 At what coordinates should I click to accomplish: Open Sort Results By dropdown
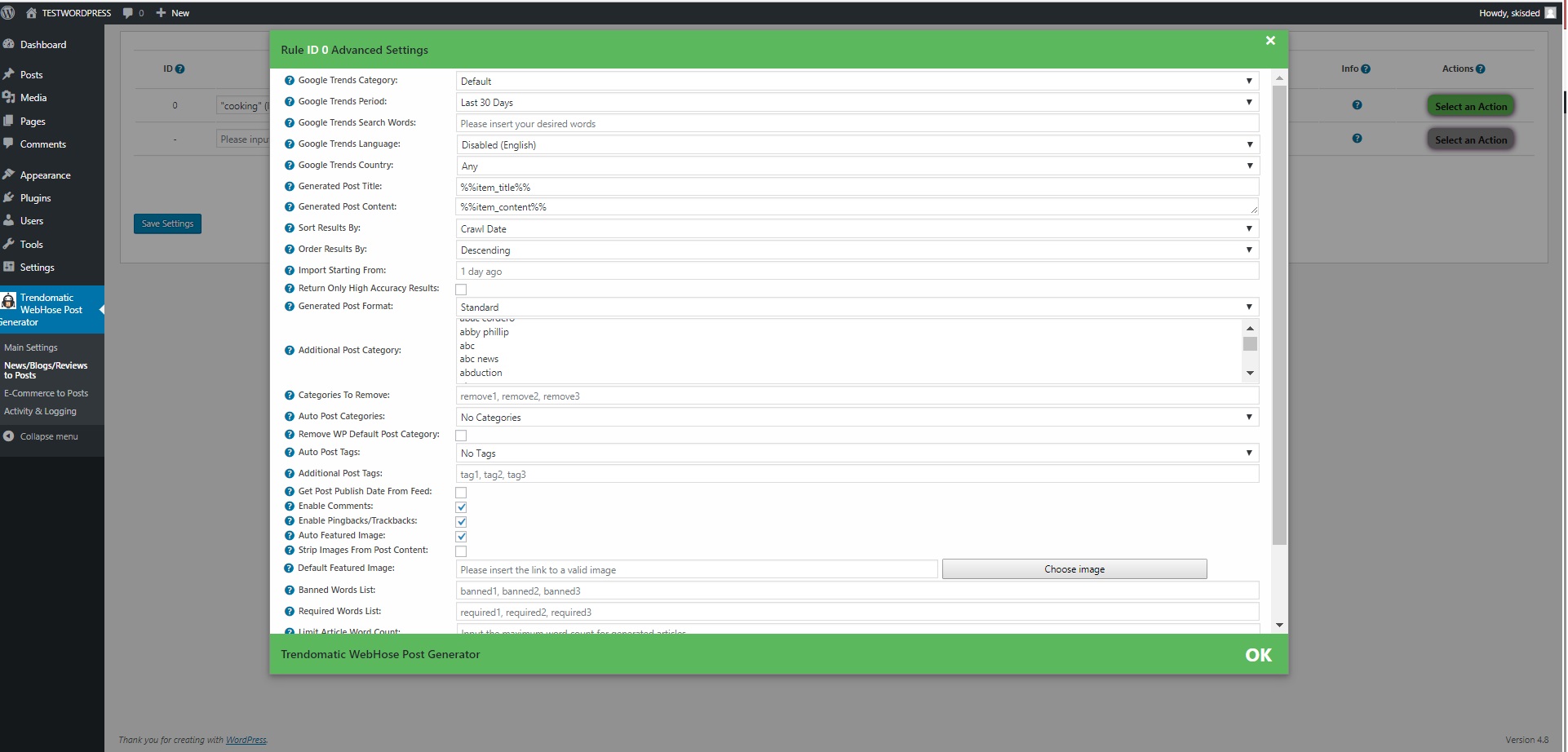pos(857,229)
